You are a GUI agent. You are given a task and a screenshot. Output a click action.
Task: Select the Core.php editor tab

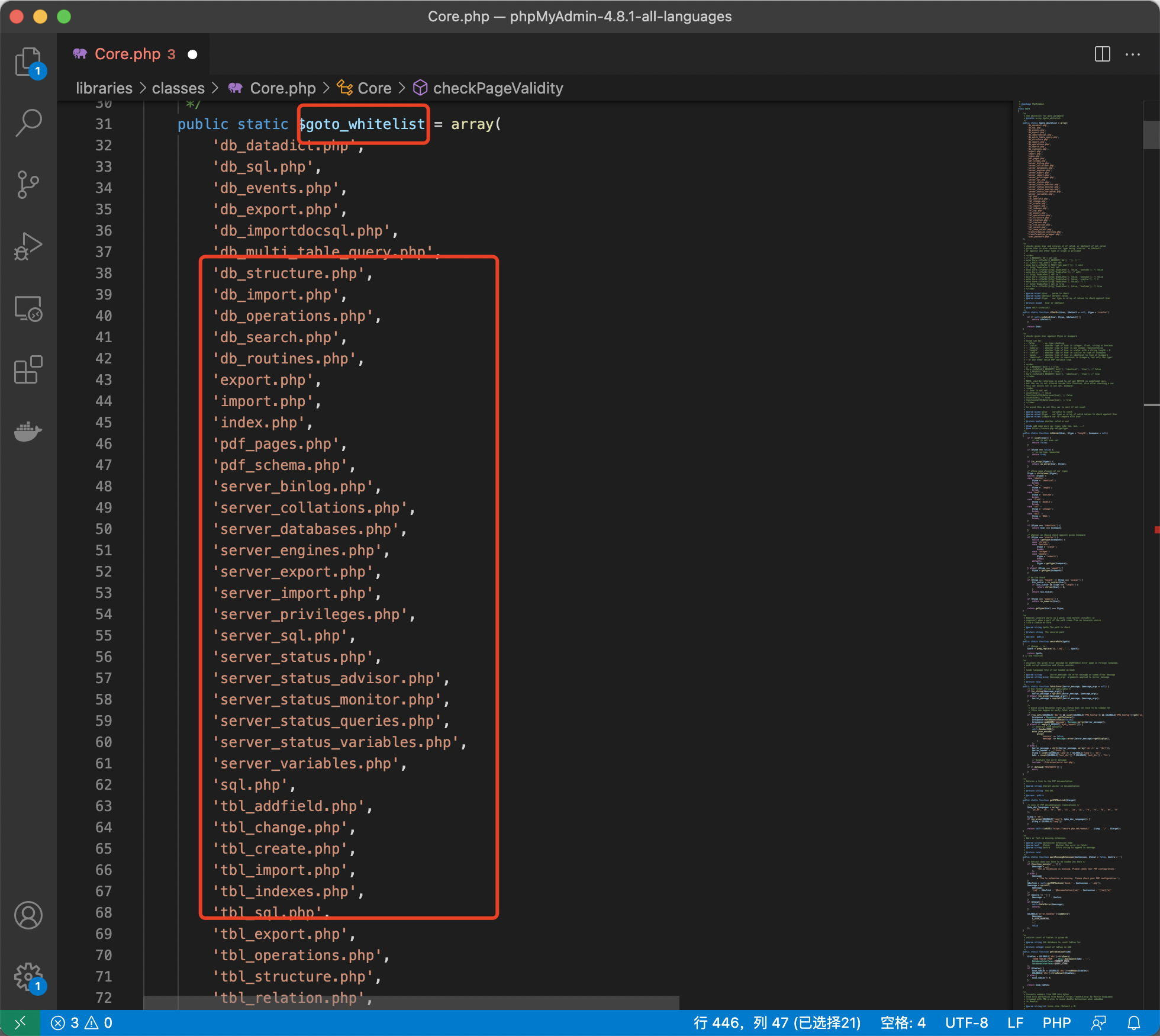(x=128, y=54)
